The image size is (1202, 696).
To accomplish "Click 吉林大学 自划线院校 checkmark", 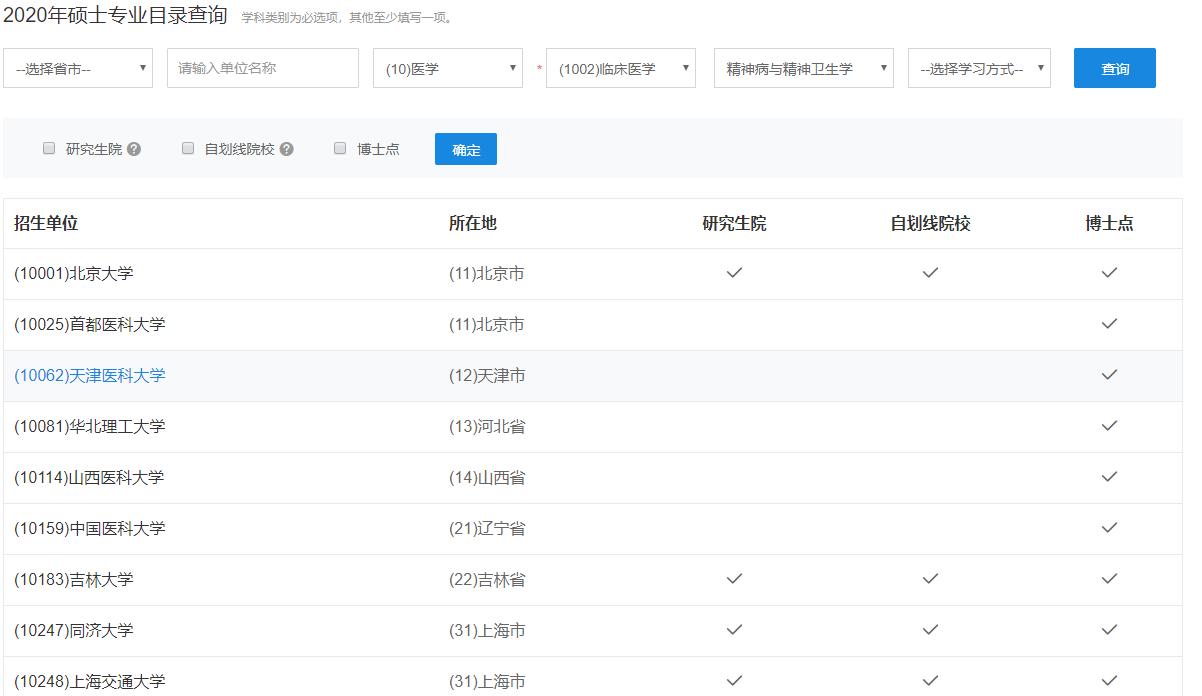I will pos(930,578).
